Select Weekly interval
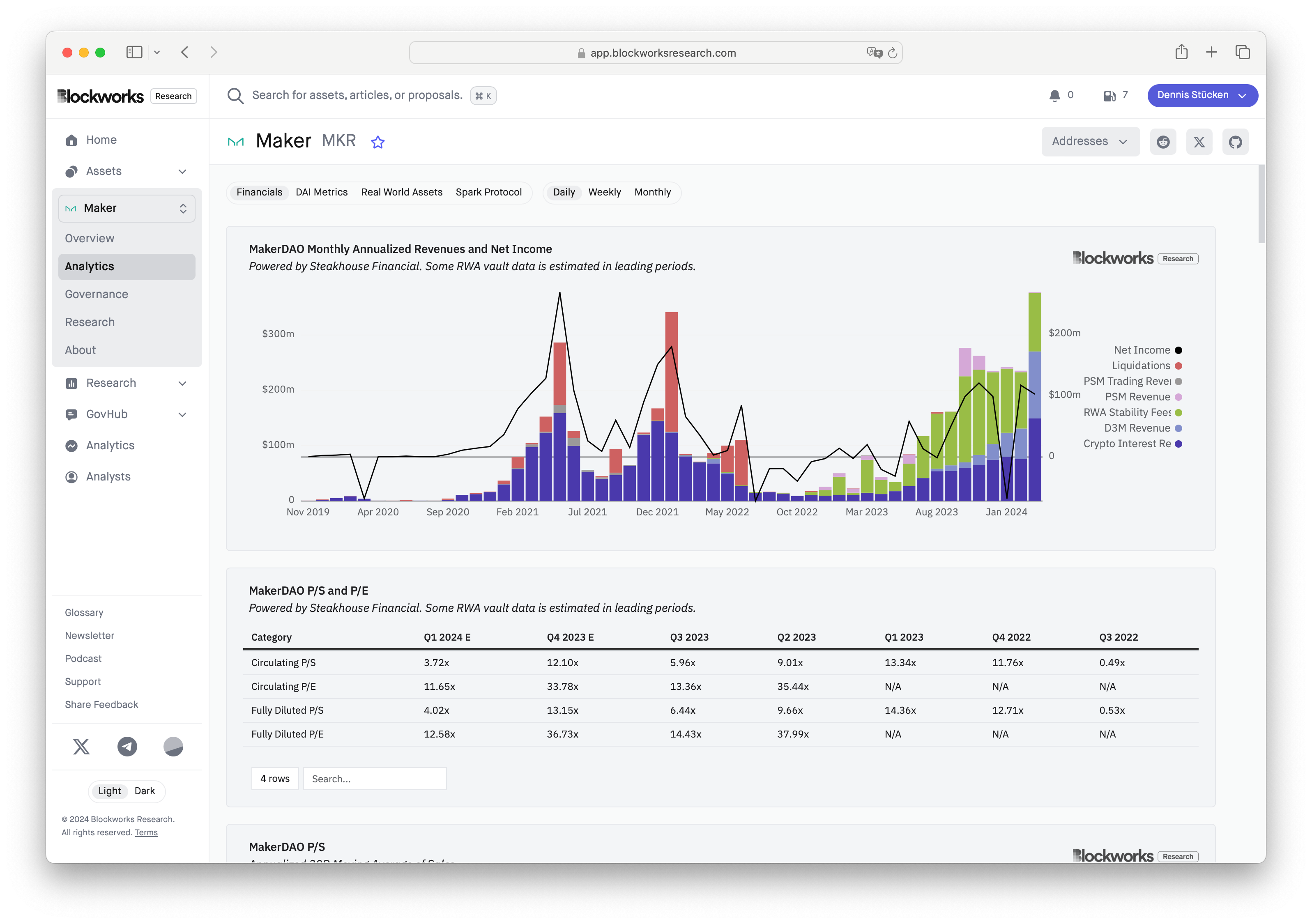 [x=605, y=193]
